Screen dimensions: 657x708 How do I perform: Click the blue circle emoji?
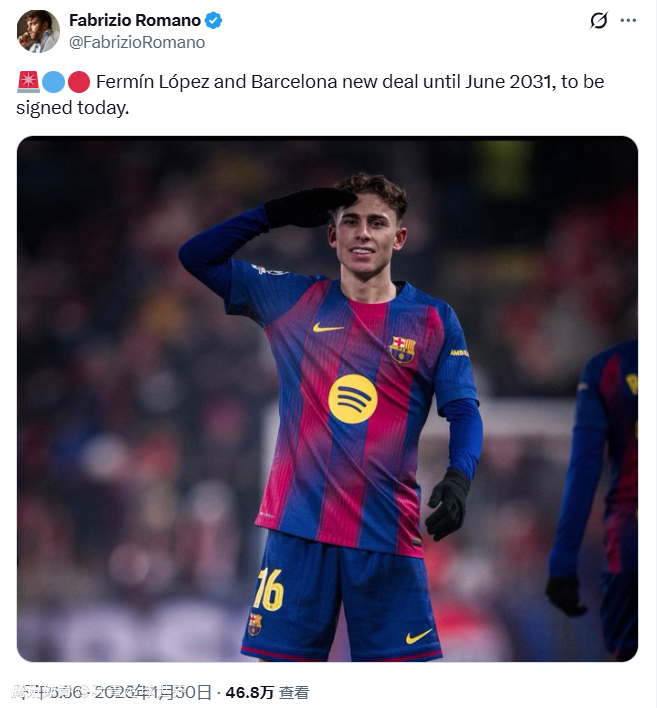pyautogui.click(x=54, y=82)
